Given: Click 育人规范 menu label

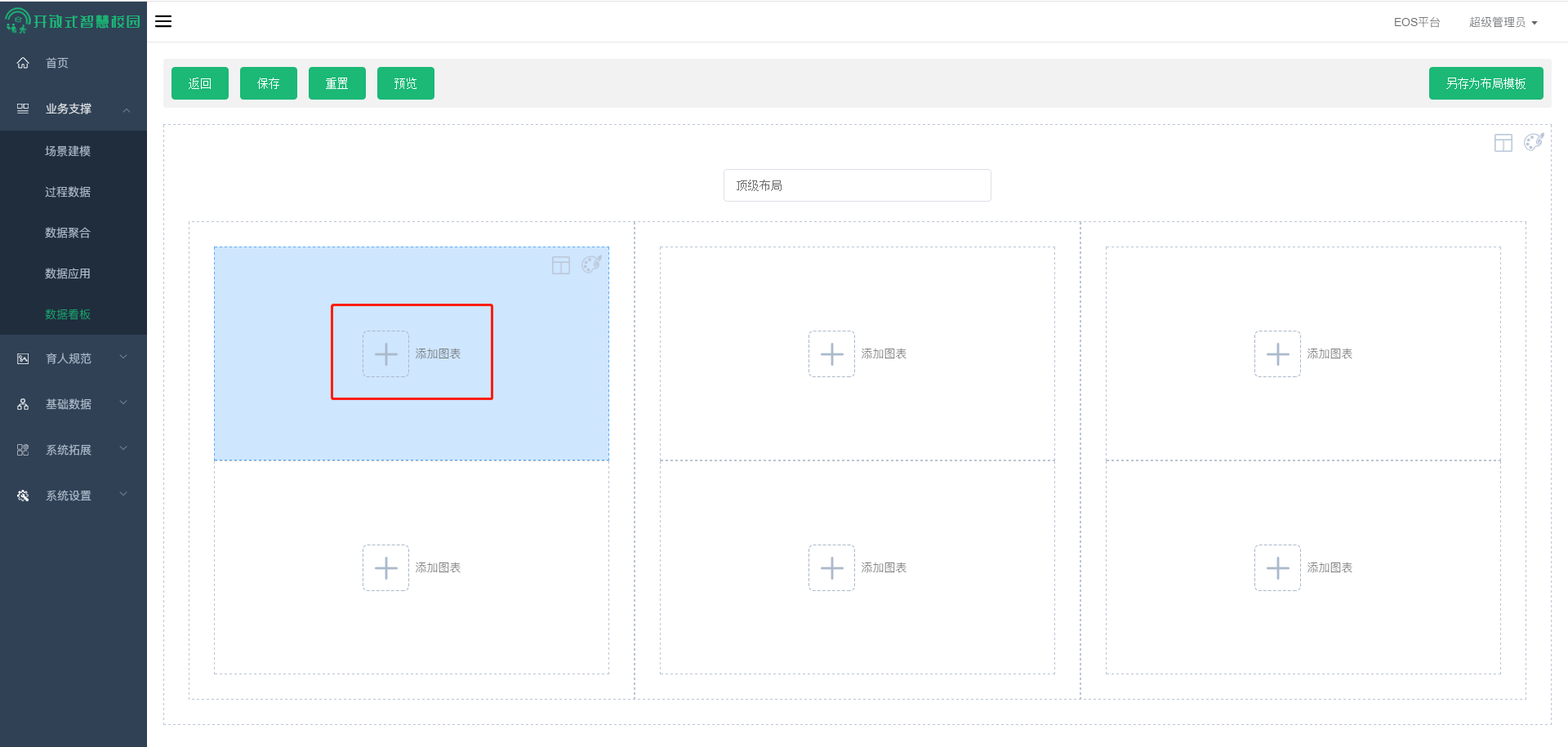Looking at the screenshot, I should (x=69, y=358).
